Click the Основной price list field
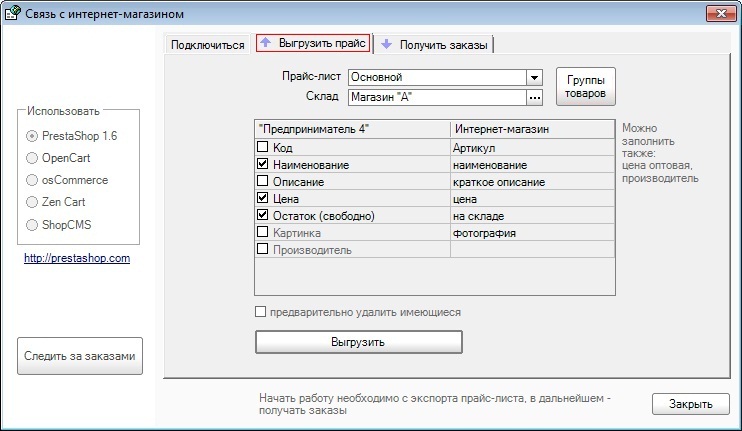Screen dimensions: 742x431 coord(437,77)
